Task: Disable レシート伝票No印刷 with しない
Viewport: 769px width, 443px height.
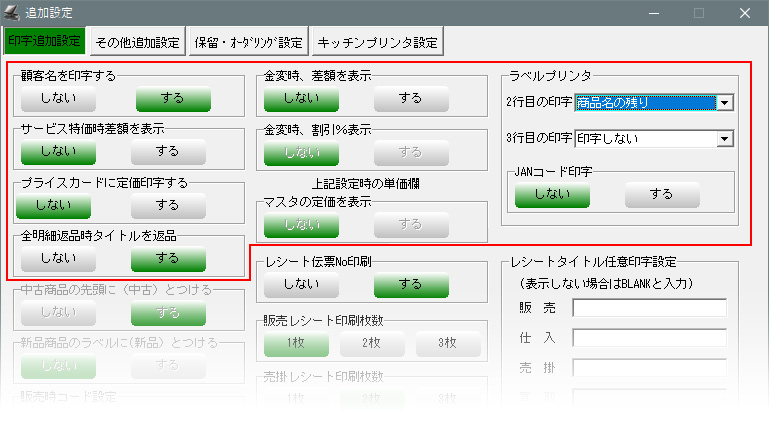Action: point(301,286)
